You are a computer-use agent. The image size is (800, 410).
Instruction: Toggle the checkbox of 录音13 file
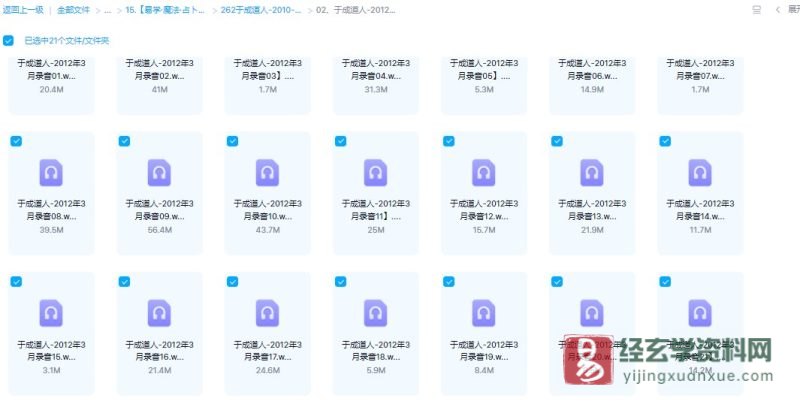pyautogui.click(x=557, y=141)
